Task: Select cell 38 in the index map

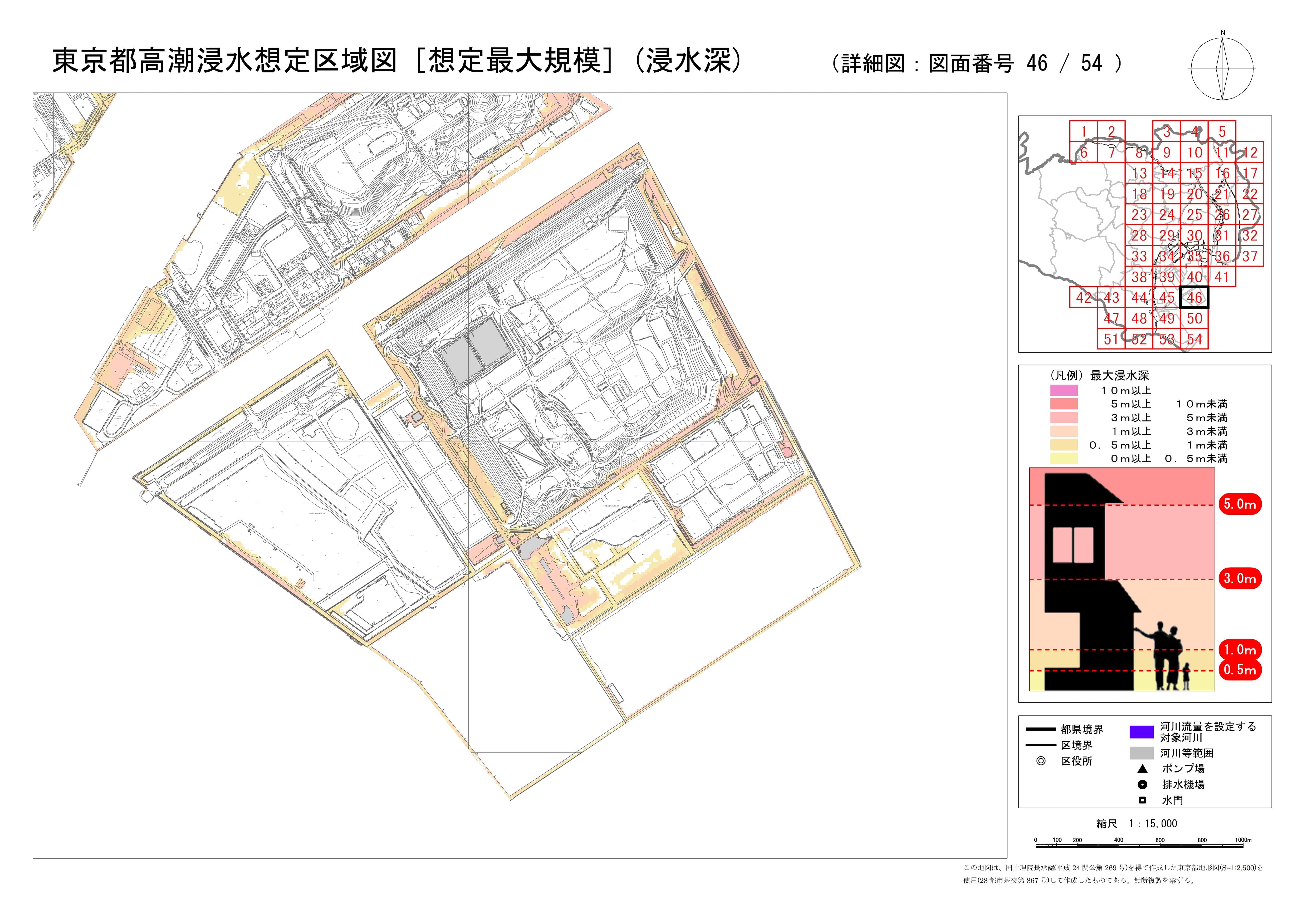Action: coord(1139,277)
